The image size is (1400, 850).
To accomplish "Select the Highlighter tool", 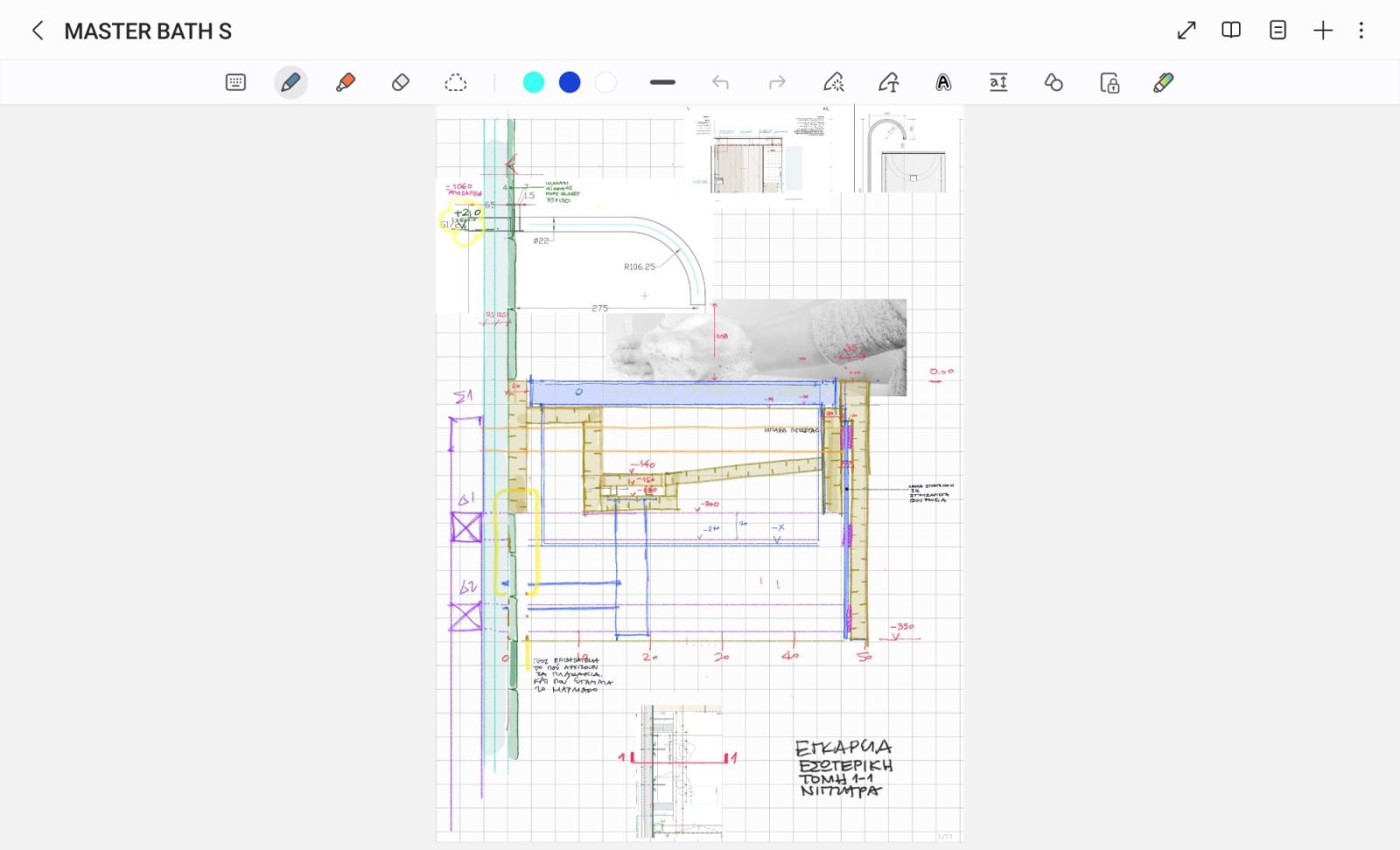I will click(x=346, y=82).
